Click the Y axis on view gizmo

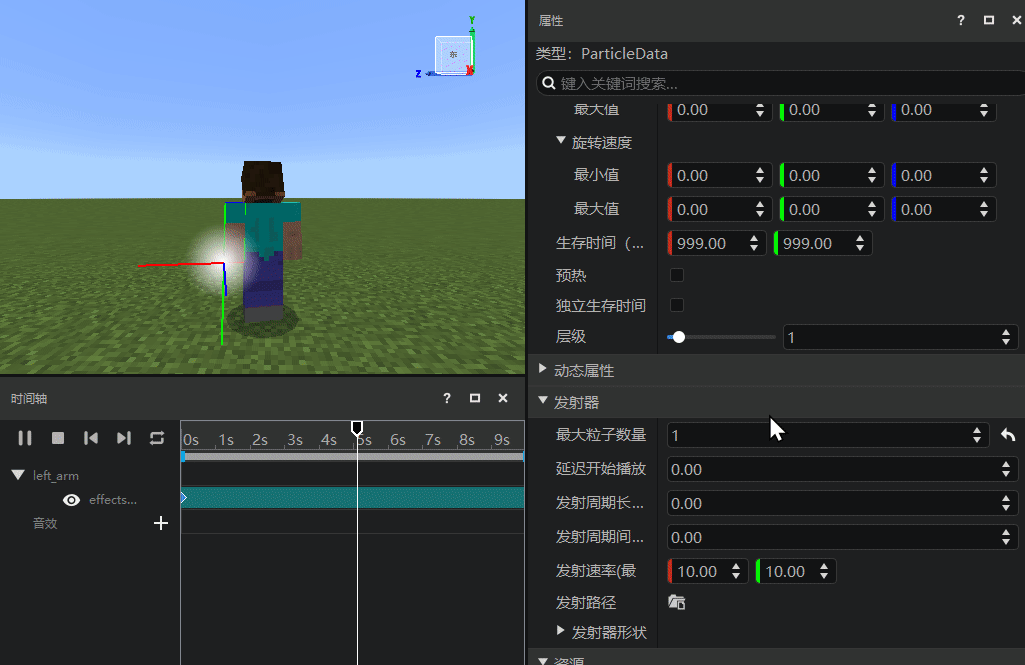[472, 20]
